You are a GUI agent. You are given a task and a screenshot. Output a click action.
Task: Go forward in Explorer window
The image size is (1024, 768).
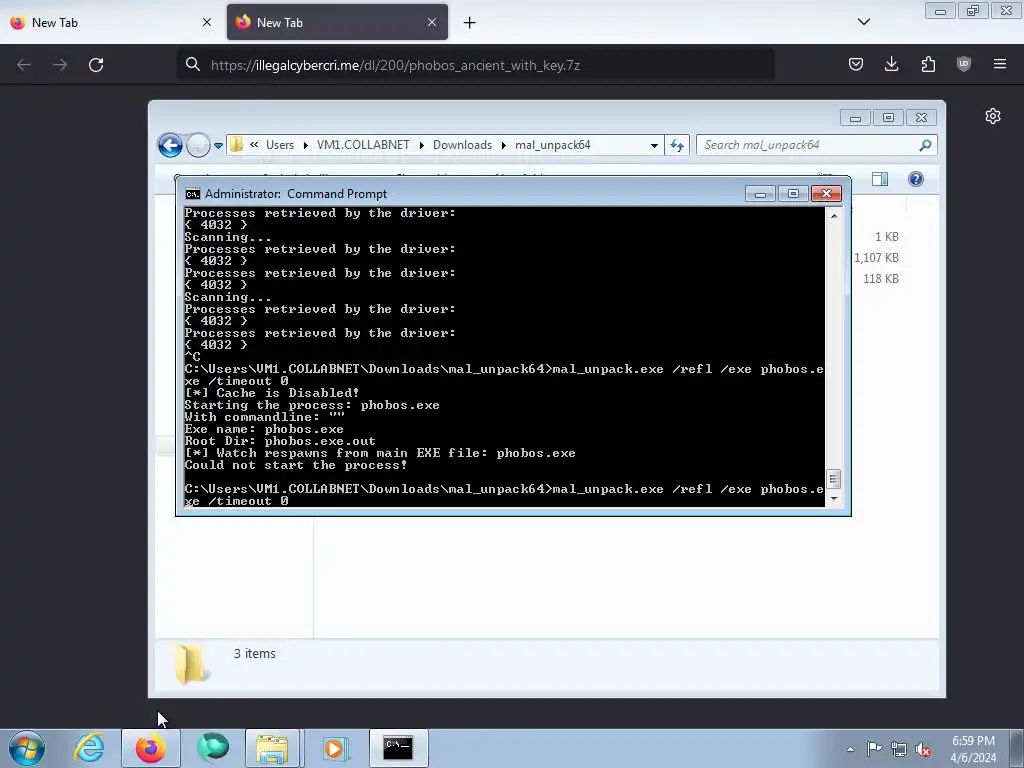[x=198, y=145]
